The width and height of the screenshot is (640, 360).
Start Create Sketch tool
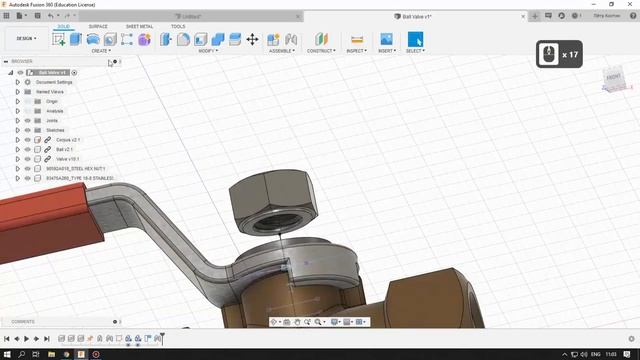pyautogui.click(x=58, y=39)
